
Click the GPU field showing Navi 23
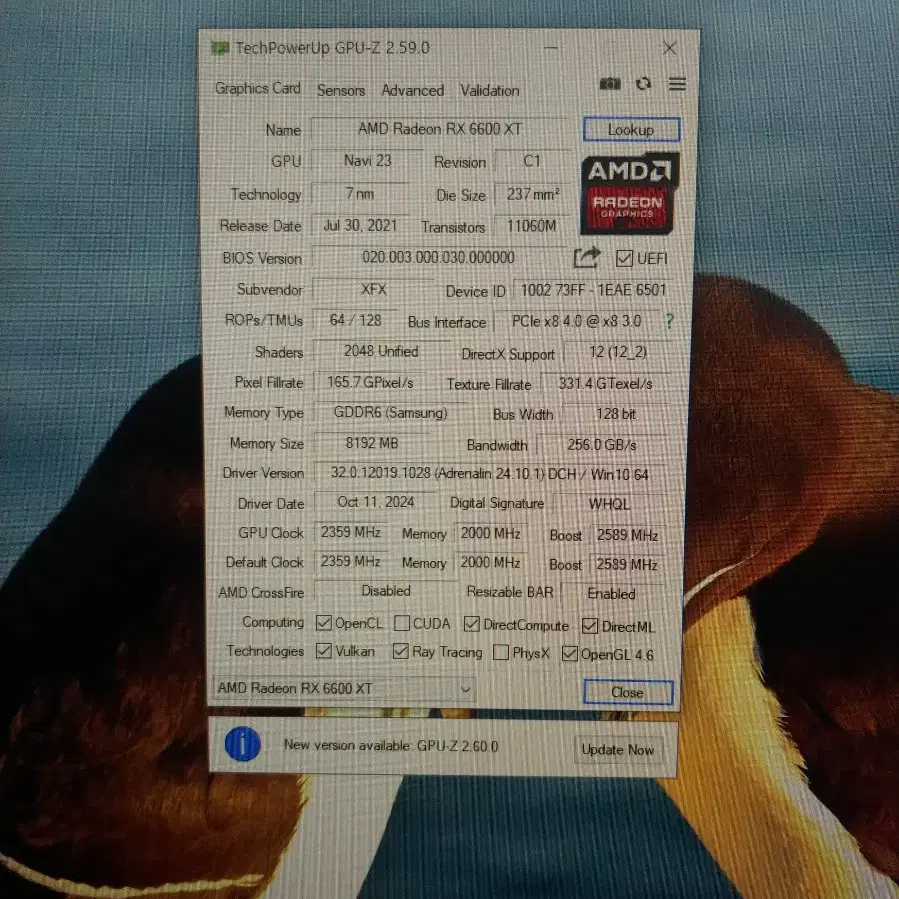pyautogui.click(x=368, y=161)
